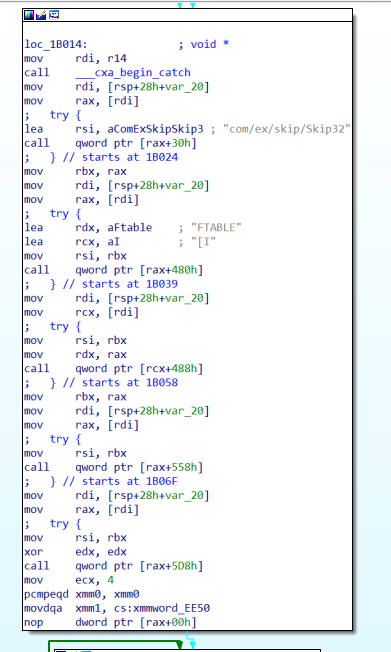Click the node color palette icon
391x652 pixels.
(29, 15)
